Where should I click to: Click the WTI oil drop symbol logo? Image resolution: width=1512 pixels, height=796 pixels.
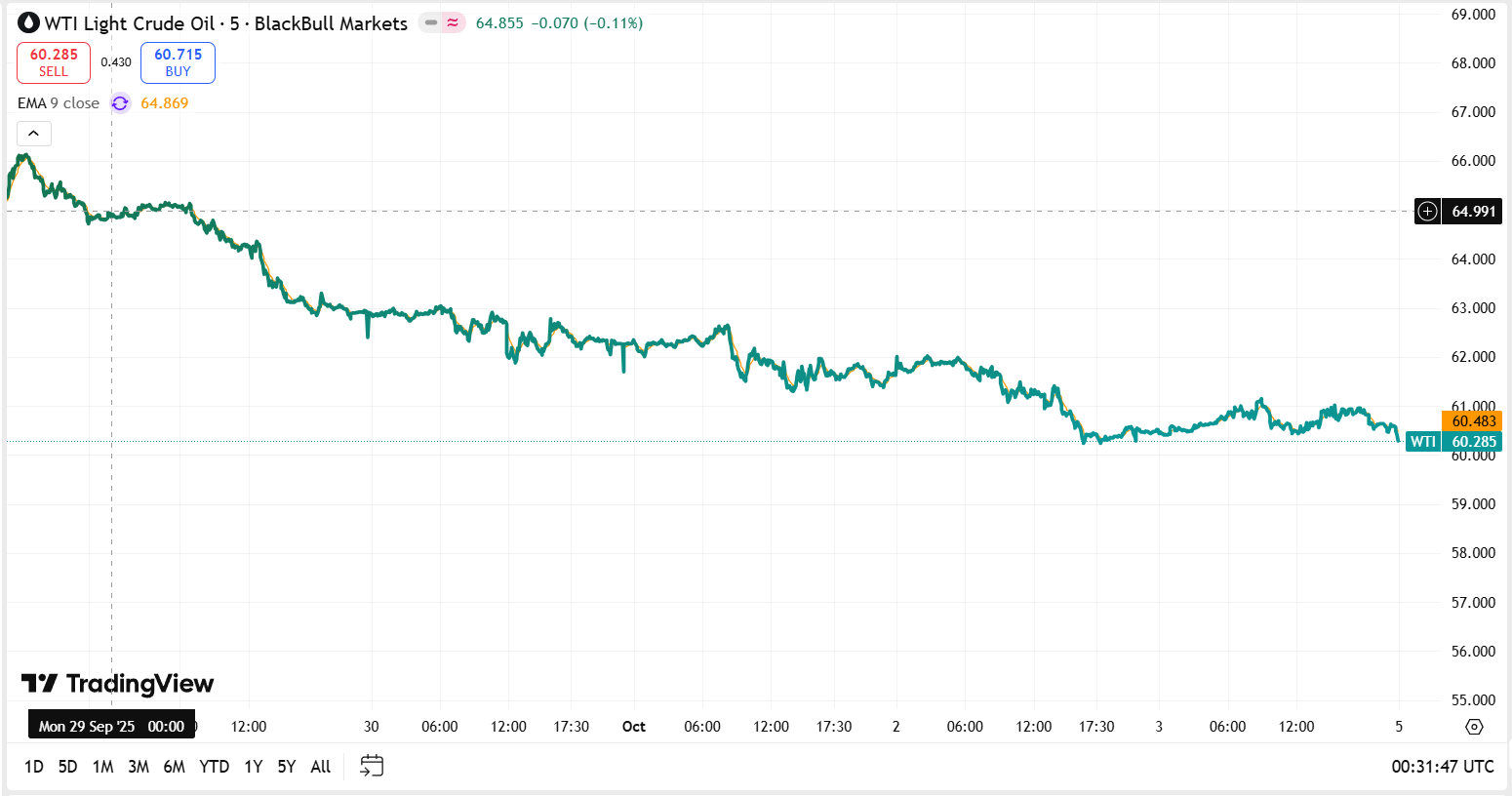point(29,23)
